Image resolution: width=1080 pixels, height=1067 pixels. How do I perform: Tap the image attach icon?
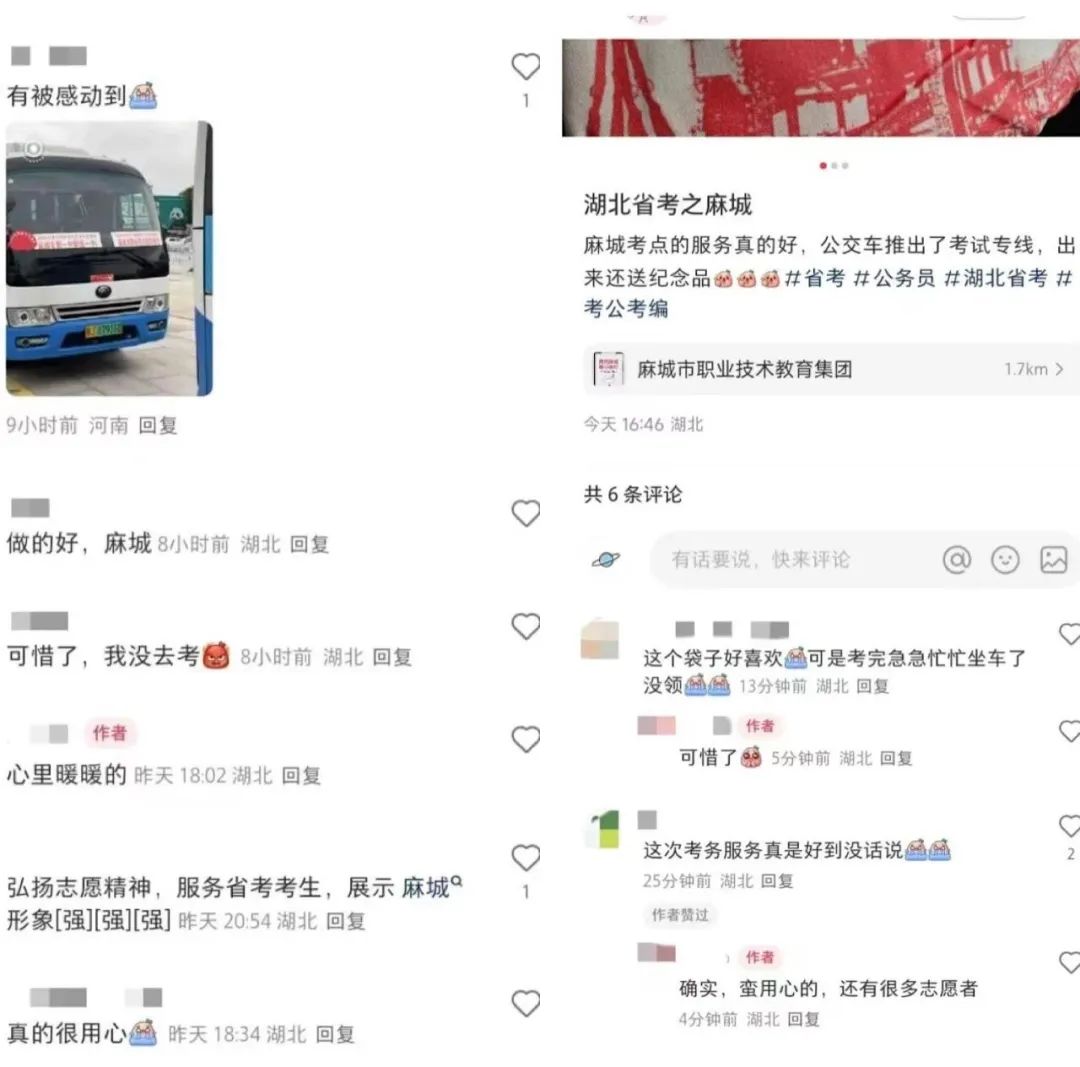point(1053,559)
